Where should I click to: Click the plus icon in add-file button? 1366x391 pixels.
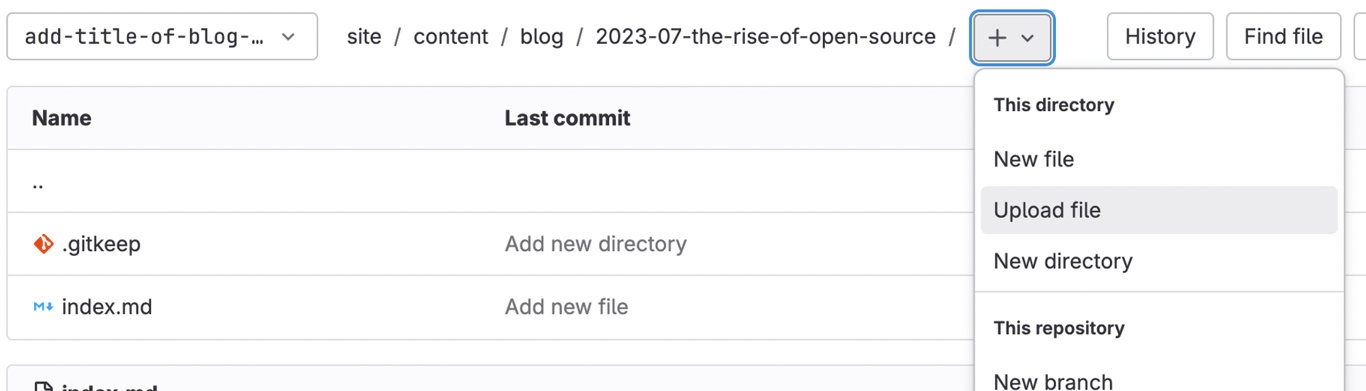click(997, 38)
